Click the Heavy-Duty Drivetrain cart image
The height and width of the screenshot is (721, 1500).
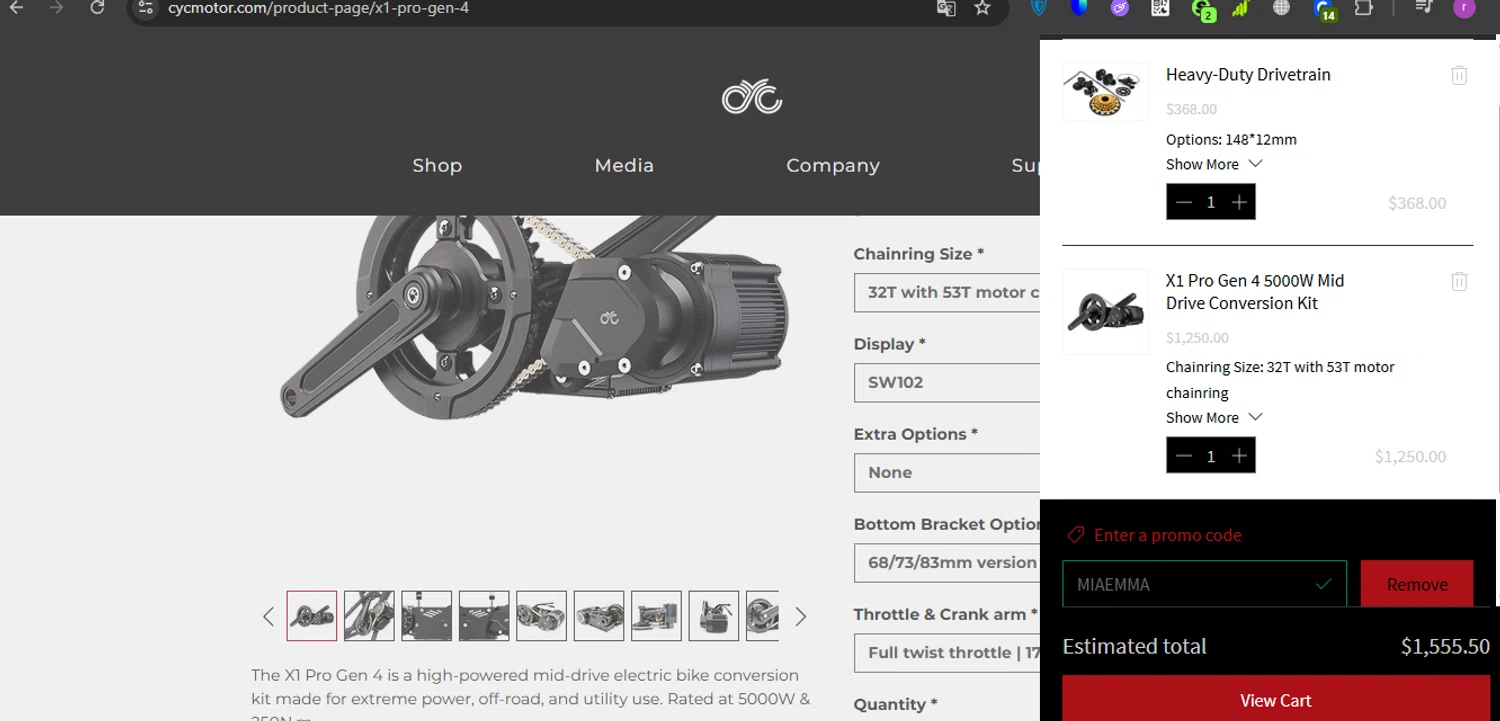click(1105, 92)
